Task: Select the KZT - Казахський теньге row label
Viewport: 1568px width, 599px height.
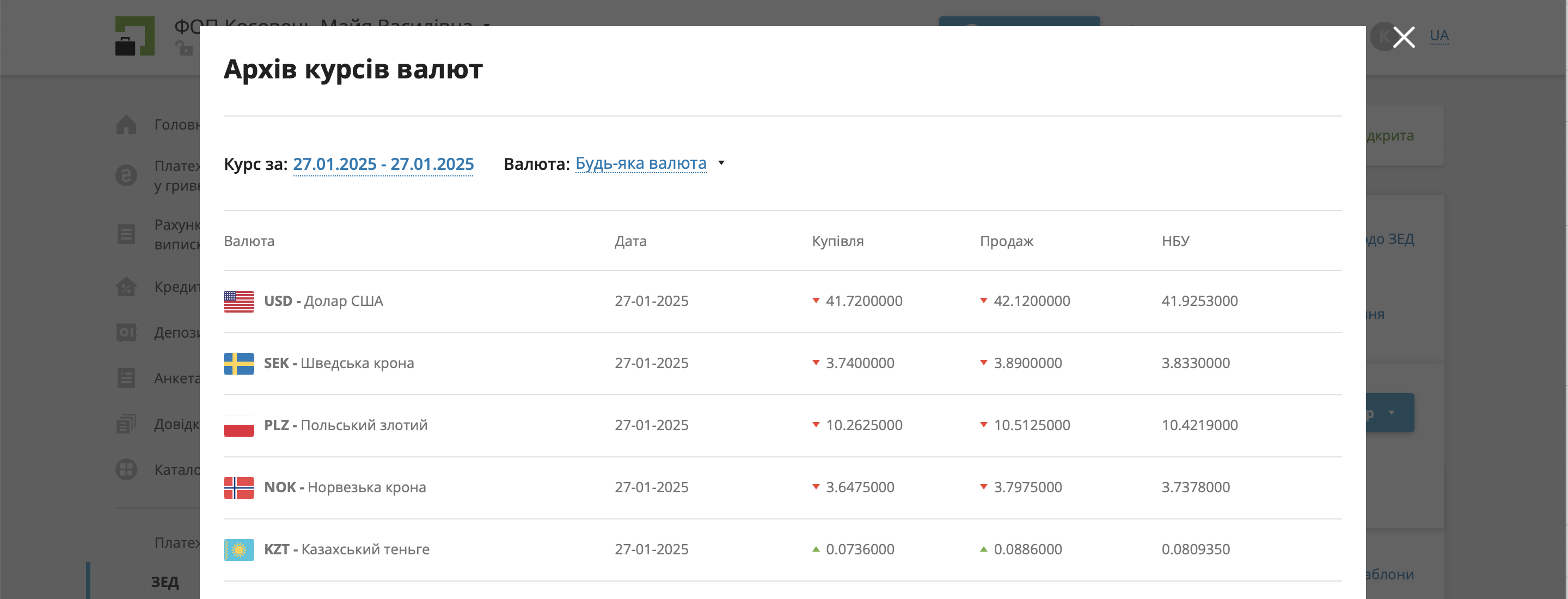Action: pyautogui.click(x=346, y=549)
